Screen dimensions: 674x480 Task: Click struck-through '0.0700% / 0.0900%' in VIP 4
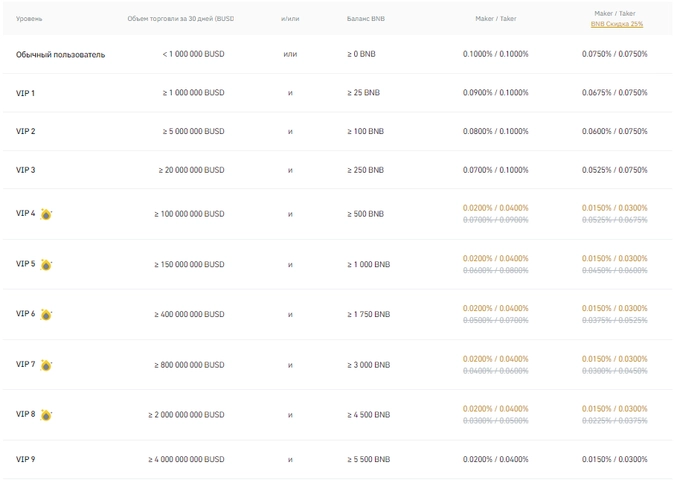point(496,220)
